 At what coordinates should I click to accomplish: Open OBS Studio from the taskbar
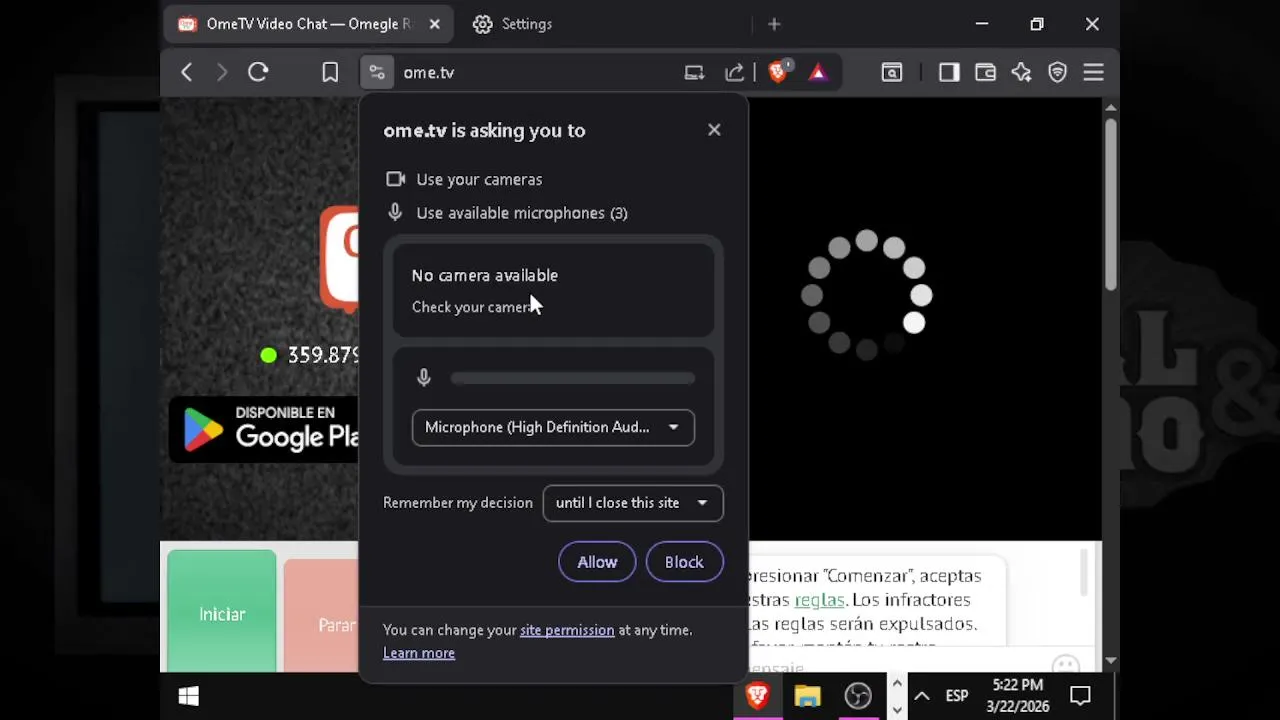(x=858, y=696)
